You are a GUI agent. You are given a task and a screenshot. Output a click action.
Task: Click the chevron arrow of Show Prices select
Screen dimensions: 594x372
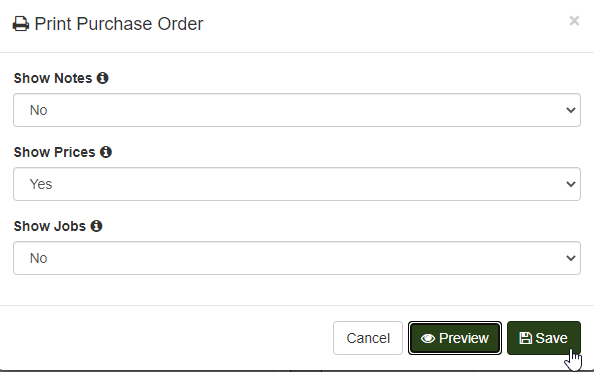(x=571, y=184)
